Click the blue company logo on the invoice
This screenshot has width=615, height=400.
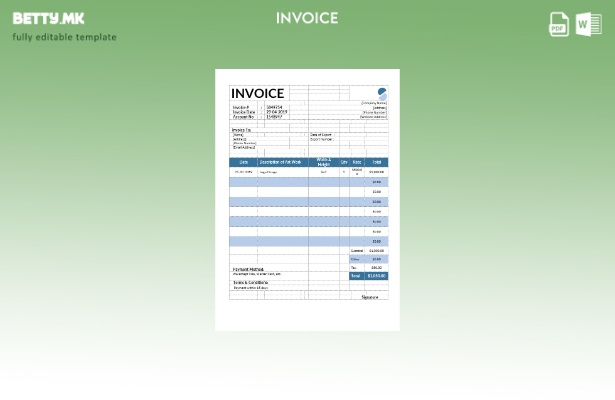click(381, 94)
